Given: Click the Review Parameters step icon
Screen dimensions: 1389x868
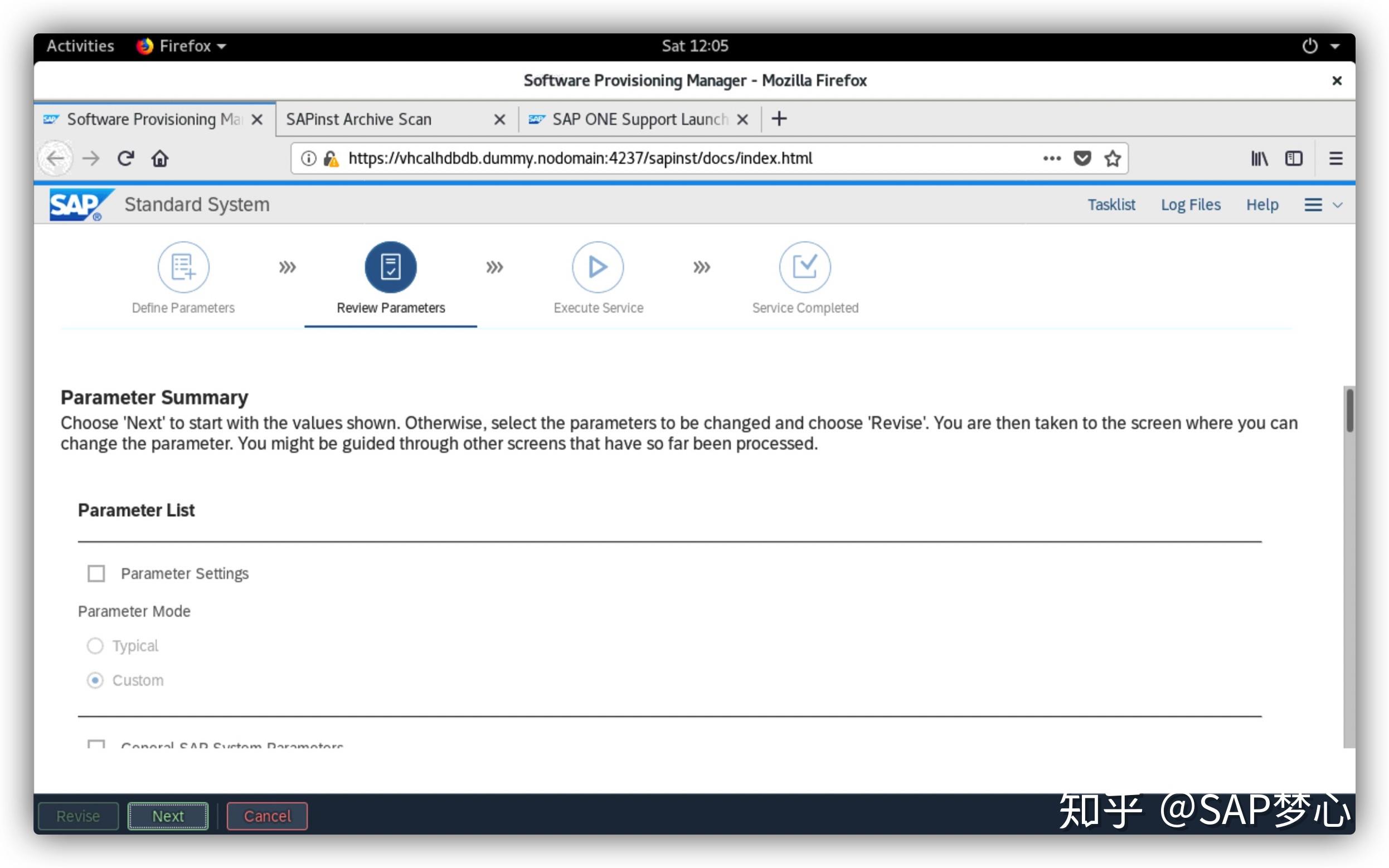Looking at the screenshot, I should tap(389, 267).
